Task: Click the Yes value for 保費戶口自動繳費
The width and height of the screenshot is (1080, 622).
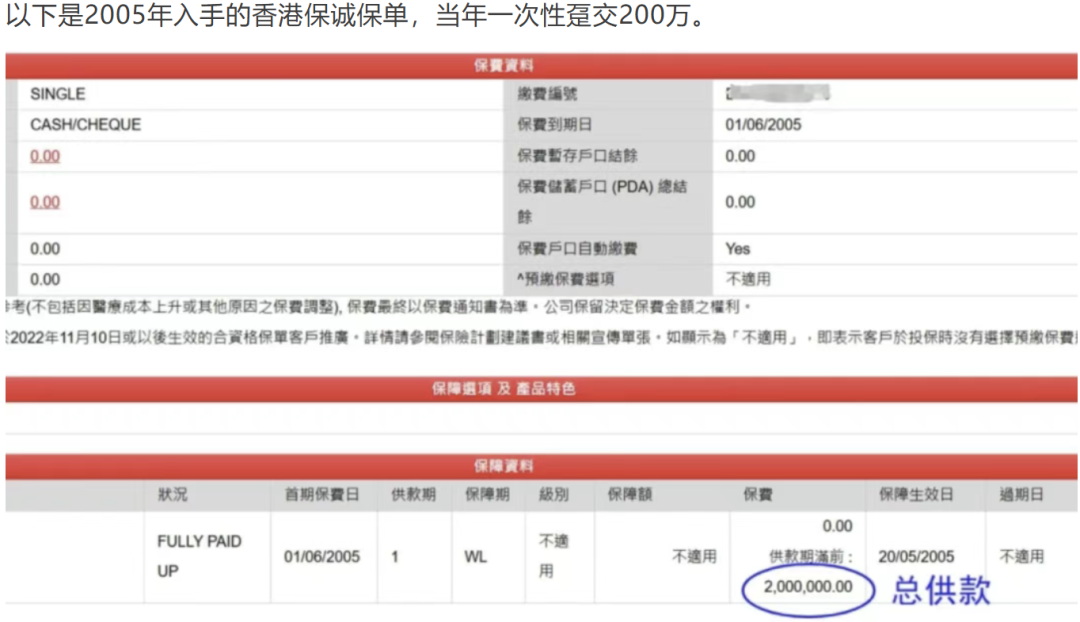Action: [x=738, y=248]
